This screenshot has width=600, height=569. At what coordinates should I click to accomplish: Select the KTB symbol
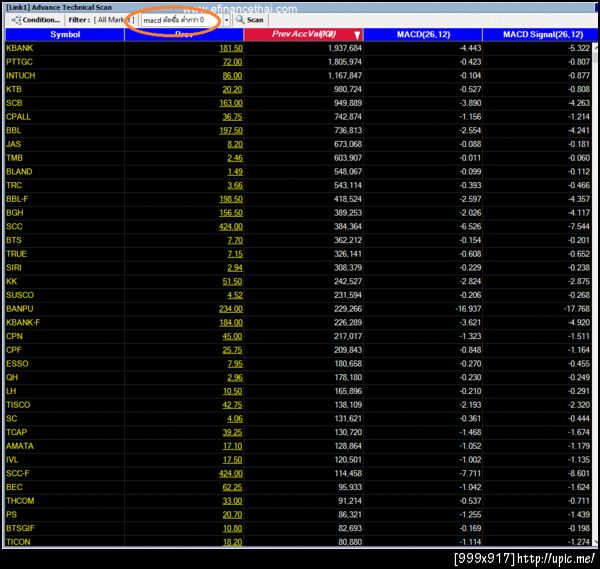click(x=14, y=90)
